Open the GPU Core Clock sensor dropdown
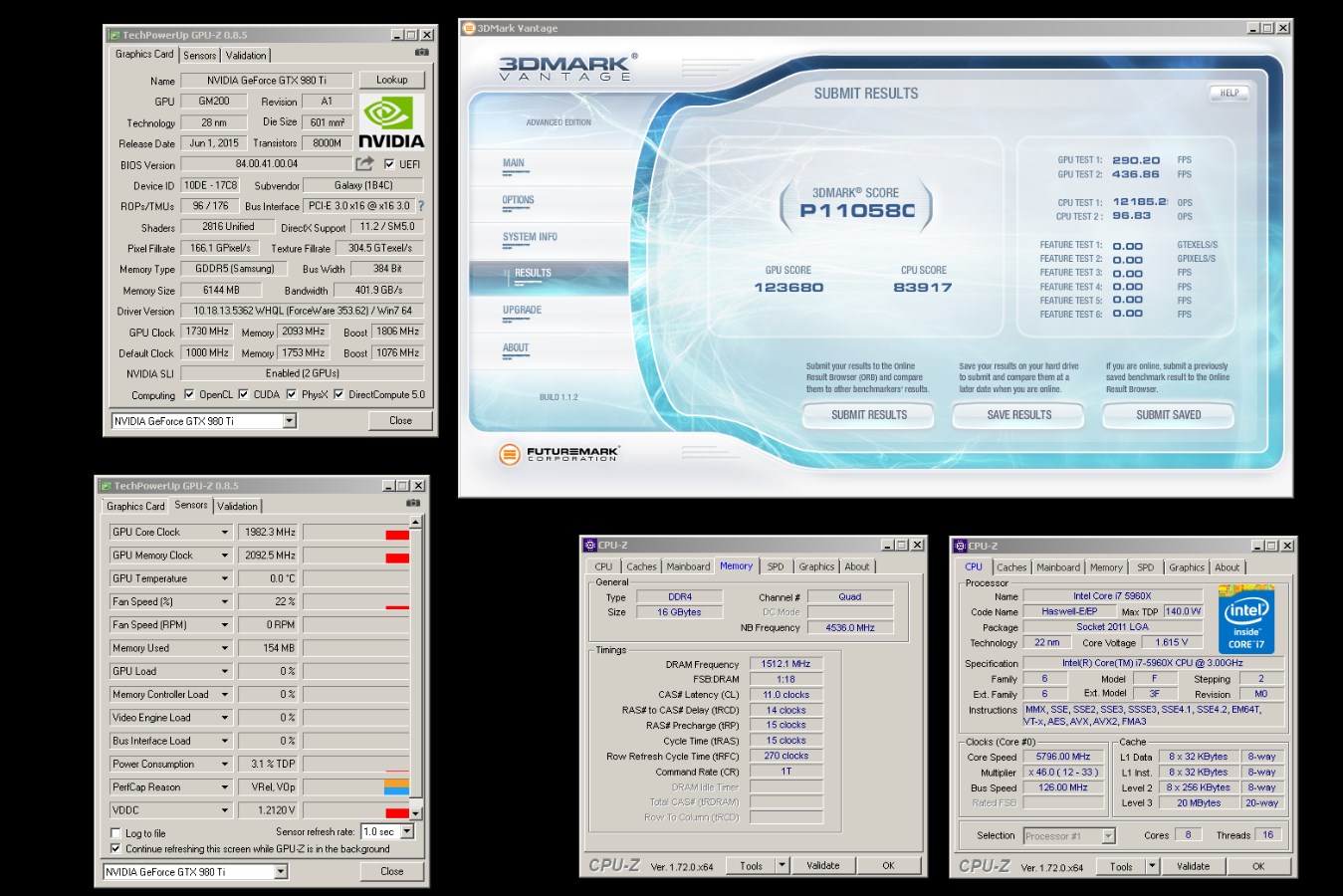The width and height of the screenshot is (1343, 896). pos(225,532)
